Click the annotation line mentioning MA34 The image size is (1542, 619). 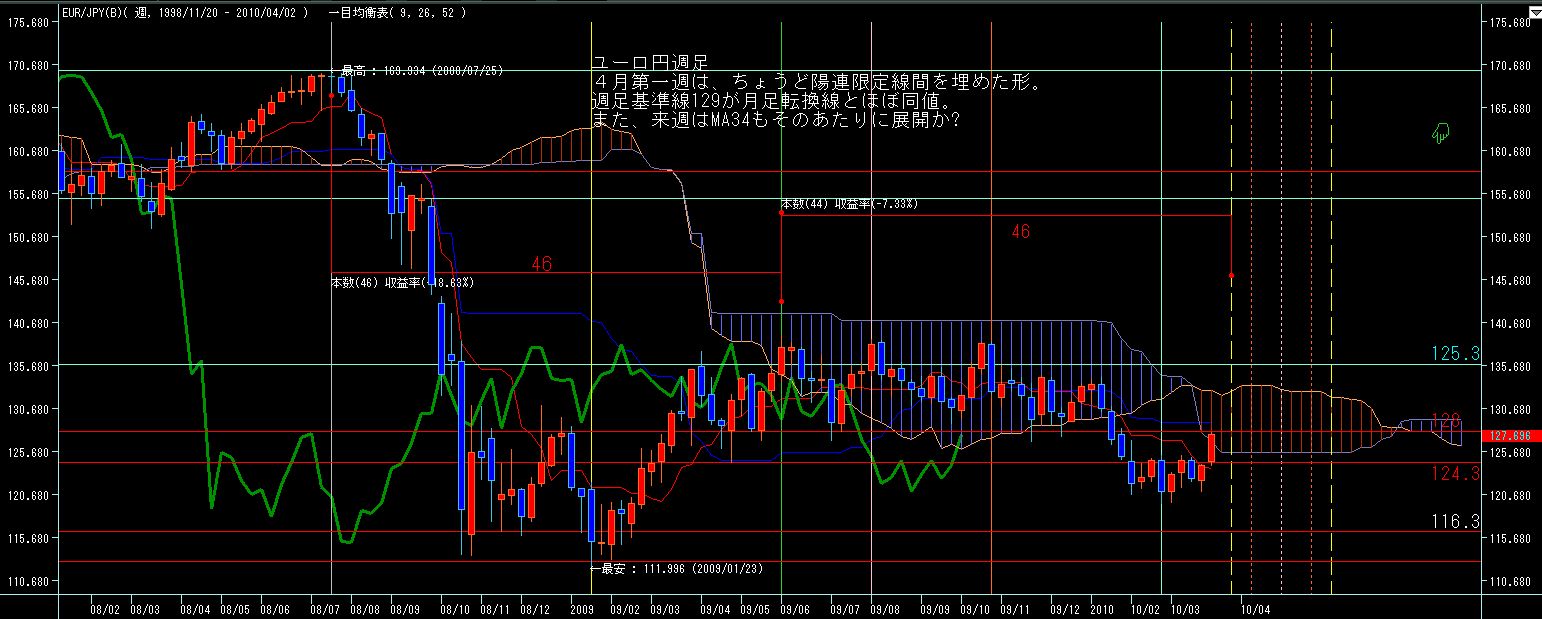777,120
